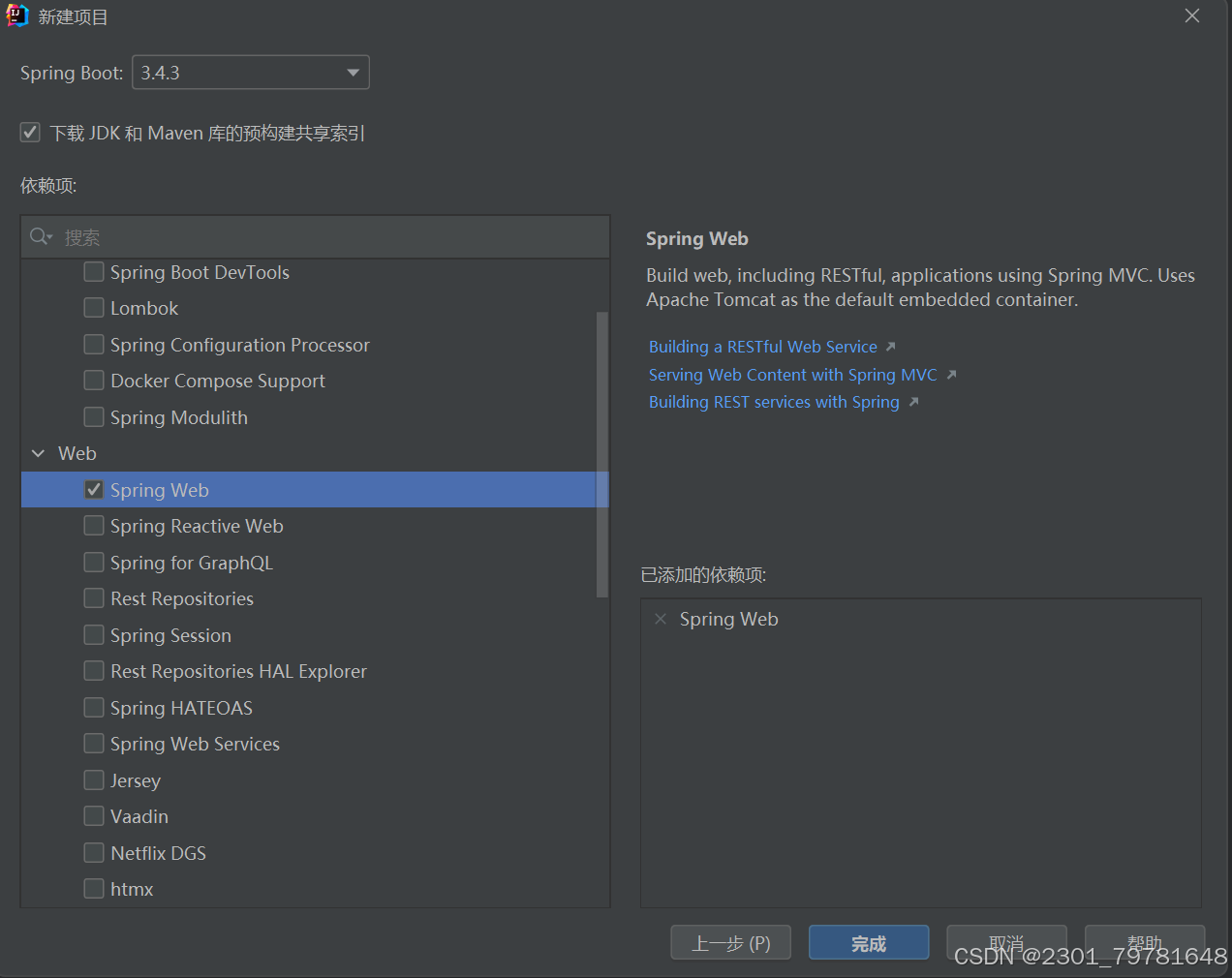Remove Spring Web using its X icon
Image resolution: width=1232 pixels, height=978 pixels.
coord(661,619)
